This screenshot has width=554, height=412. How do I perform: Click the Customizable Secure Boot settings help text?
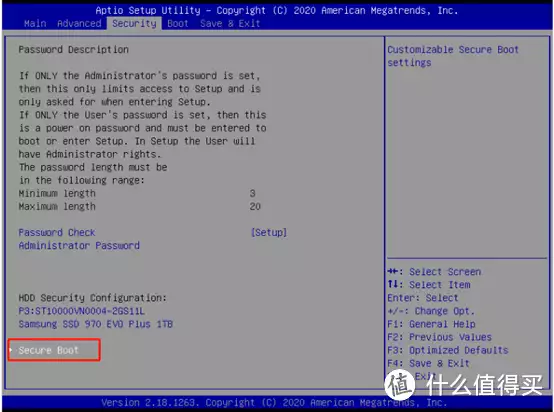453,56
